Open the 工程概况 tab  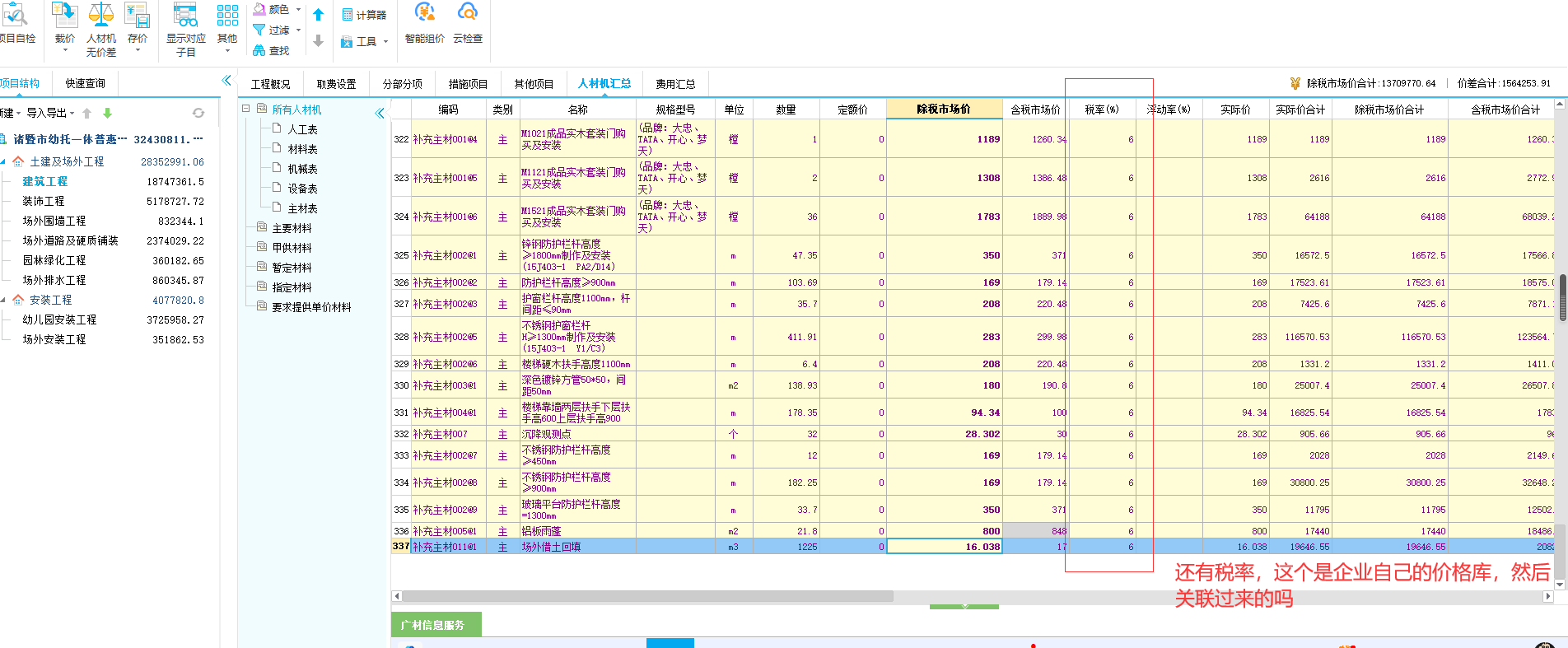coord(271,84)
